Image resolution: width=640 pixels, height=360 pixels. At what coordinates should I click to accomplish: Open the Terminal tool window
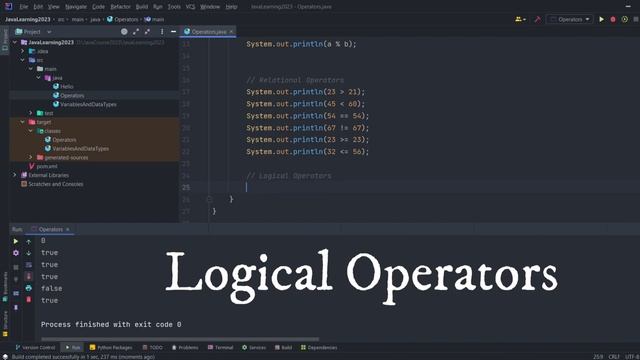pos(220,347)
